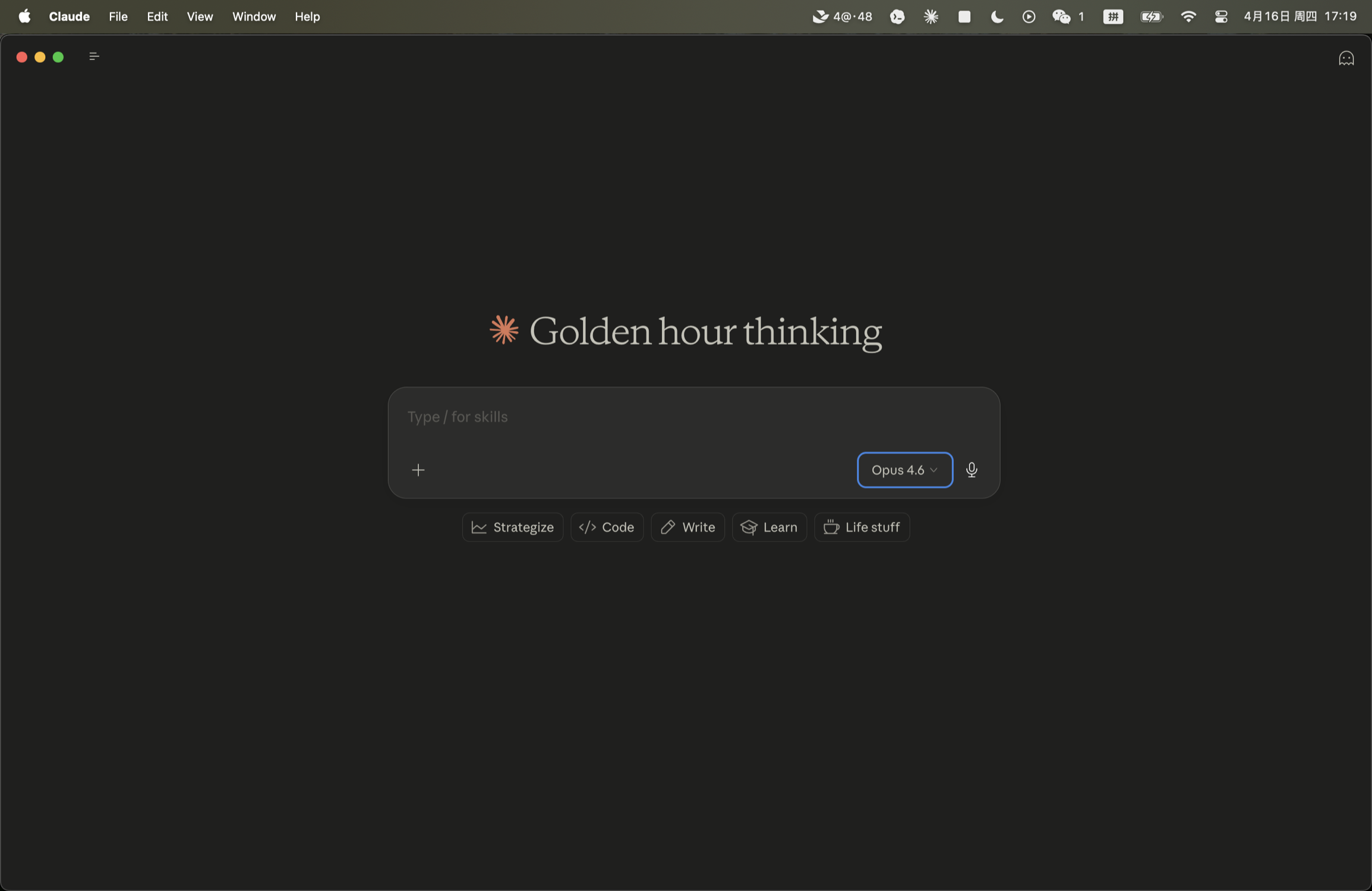Open the View menu

tap(200, 17)
